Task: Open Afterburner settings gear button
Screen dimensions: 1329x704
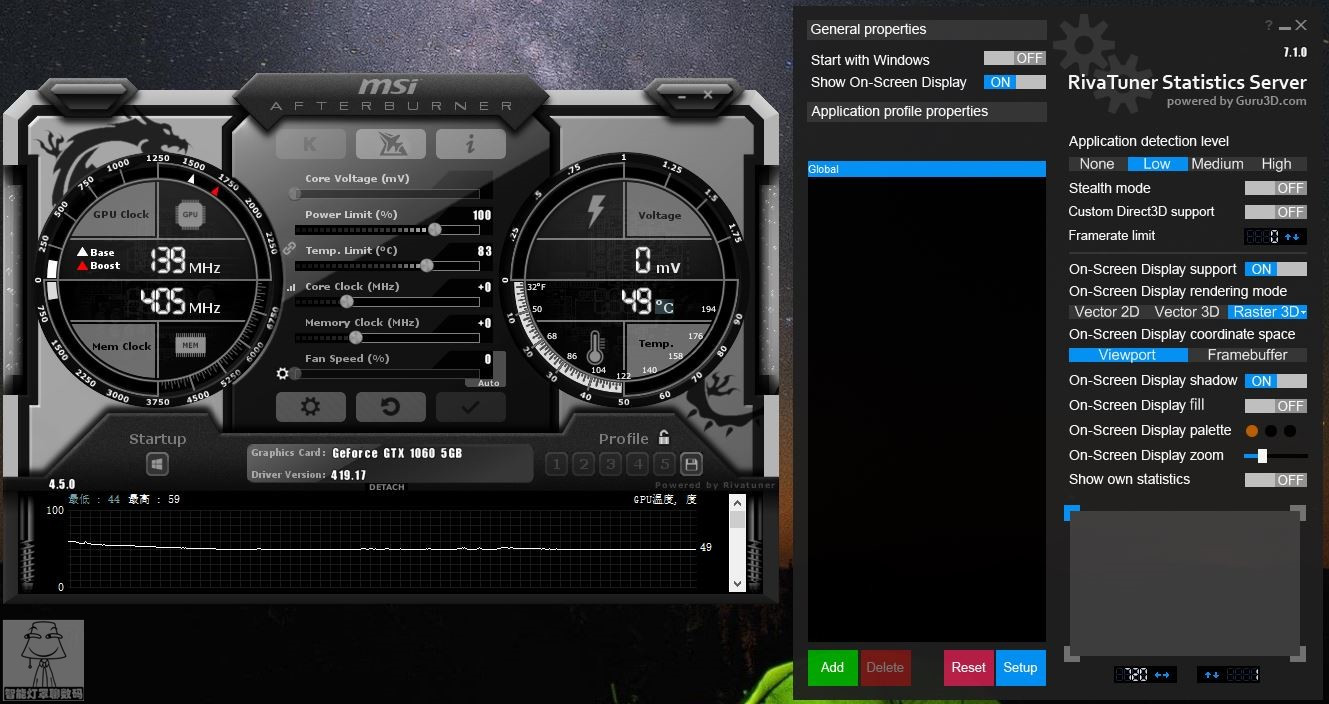Action: pyautogui.click(x=311, y=407)
